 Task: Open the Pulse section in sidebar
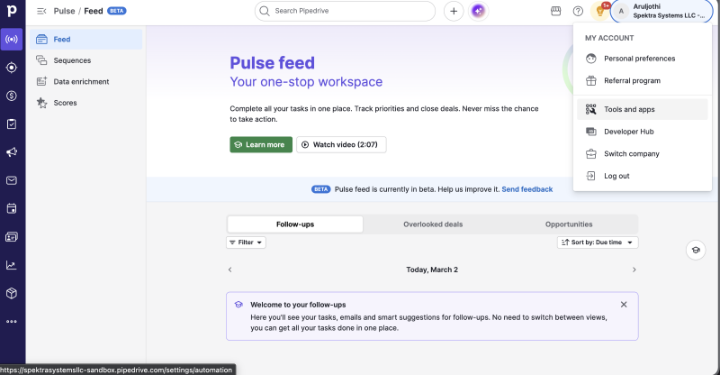[11, 39]
